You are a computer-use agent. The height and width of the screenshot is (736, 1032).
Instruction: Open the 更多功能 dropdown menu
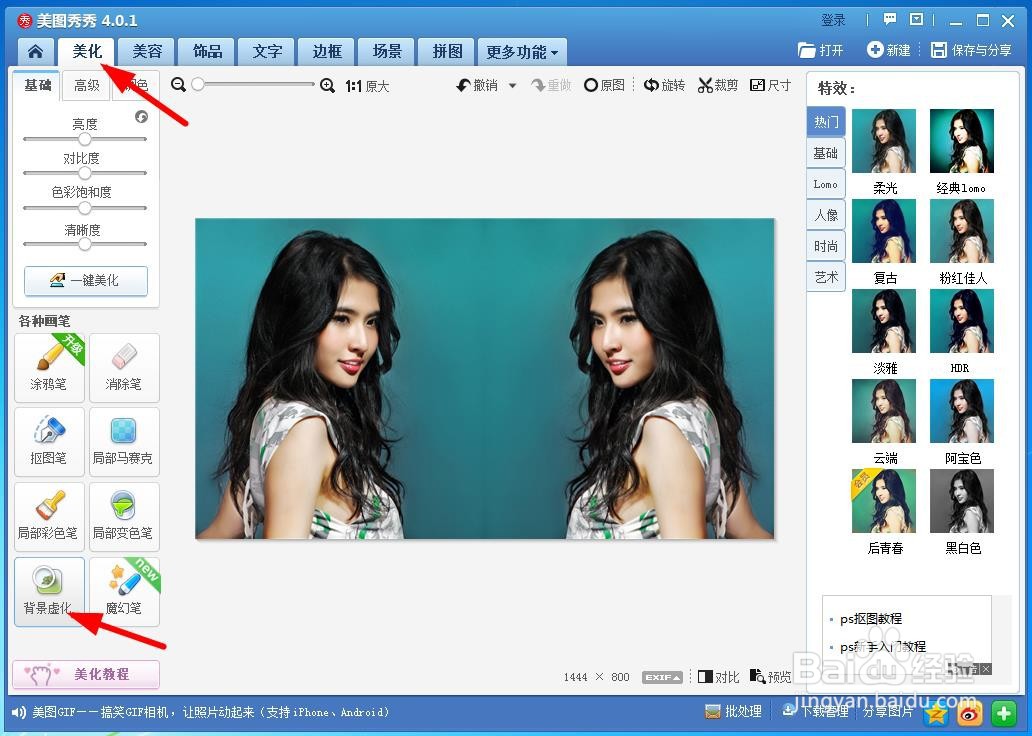tap(523, 52)
